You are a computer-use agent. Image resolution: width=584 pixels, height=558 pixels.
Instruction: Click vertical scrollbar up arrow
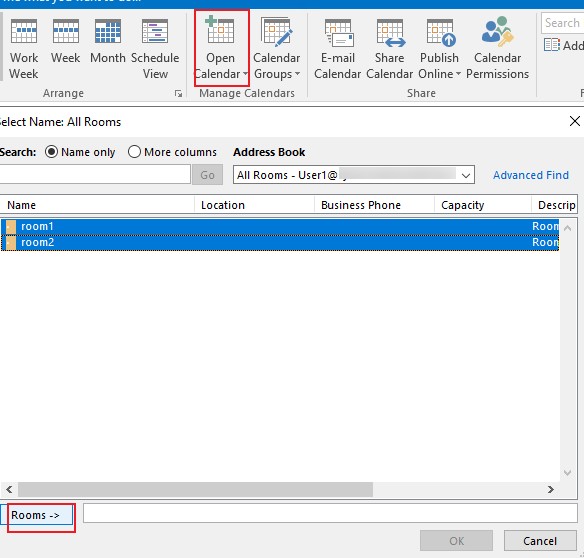coord(568,228)
